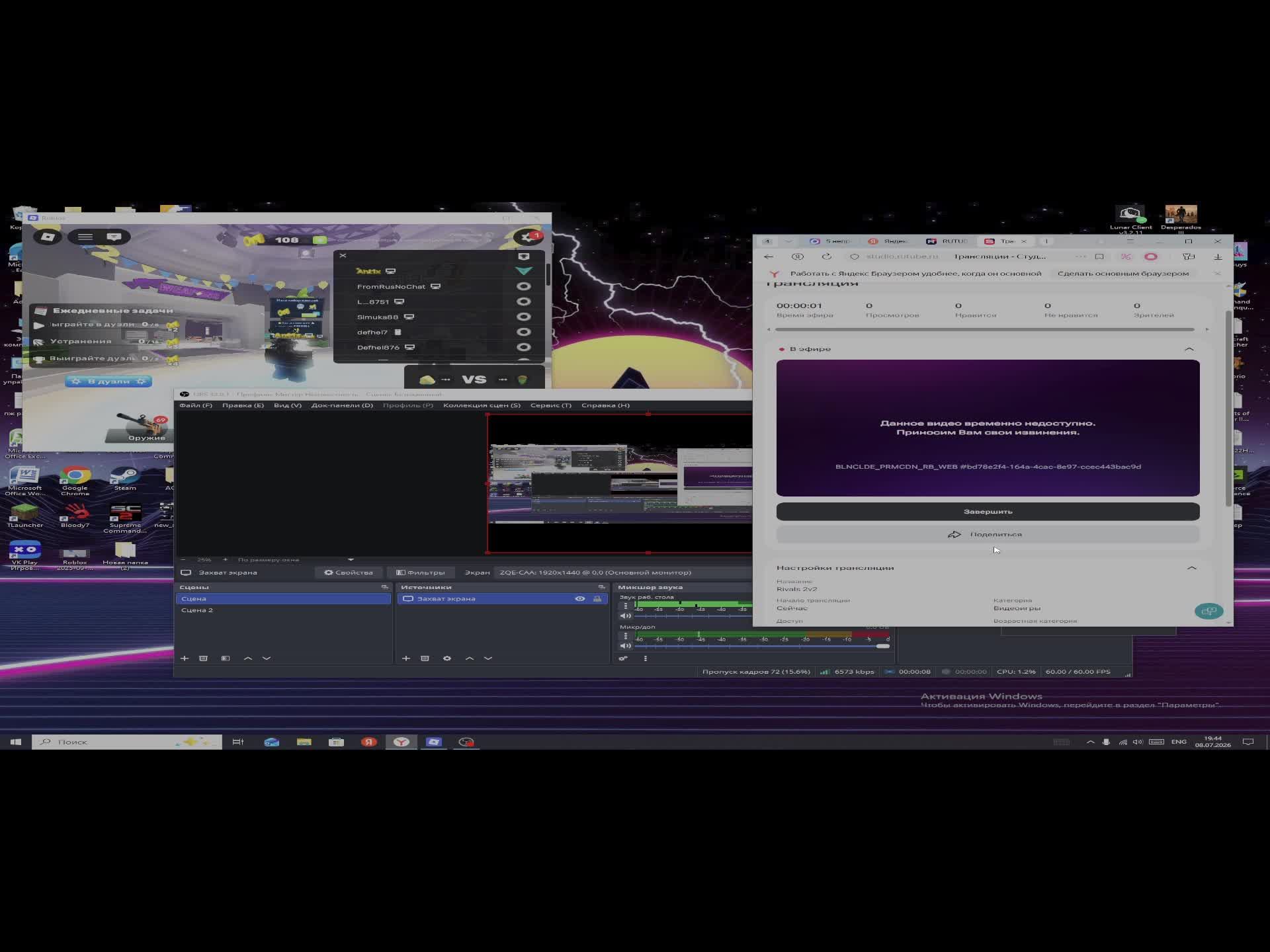1270x952 pixels.
Task: Adjust desktop audio volume slider
Action: tap(693, 615)
